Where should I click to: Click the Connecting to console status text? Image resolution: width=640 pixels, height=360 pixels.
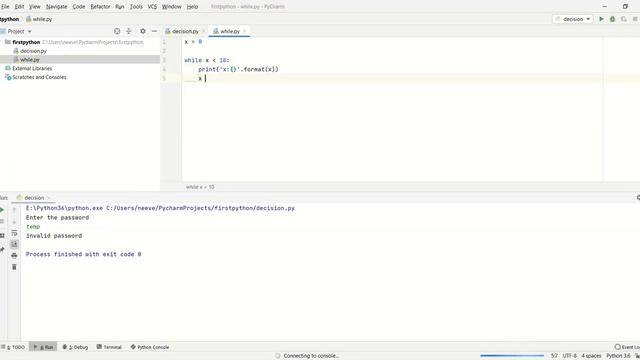click(311, 356)
